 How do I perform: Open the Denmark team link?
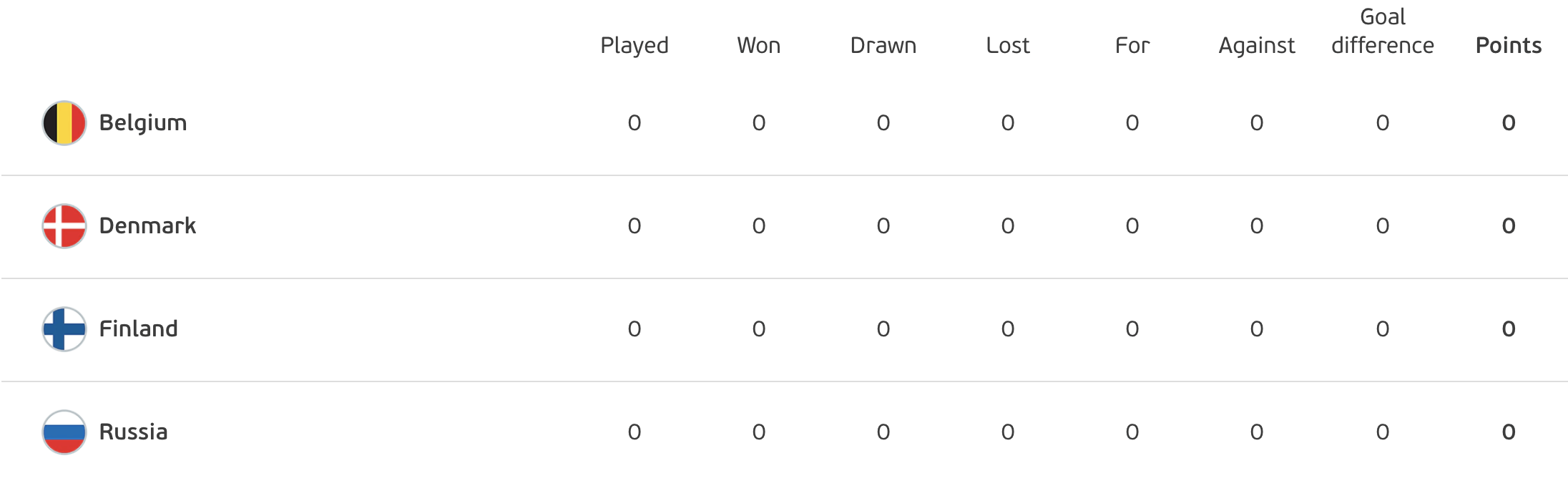(x=147, y=226)
